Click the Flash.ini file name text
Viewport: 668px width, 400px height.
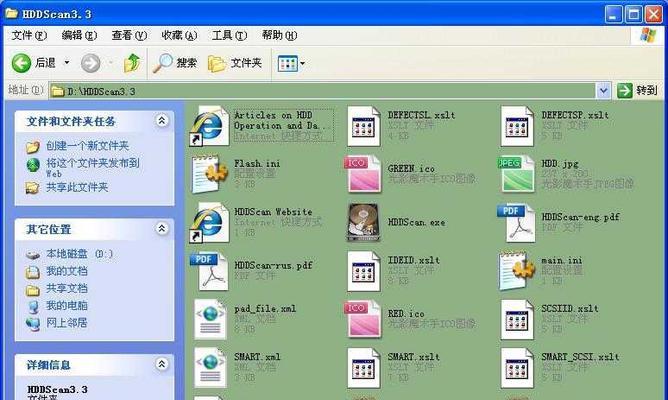point(257,163)
